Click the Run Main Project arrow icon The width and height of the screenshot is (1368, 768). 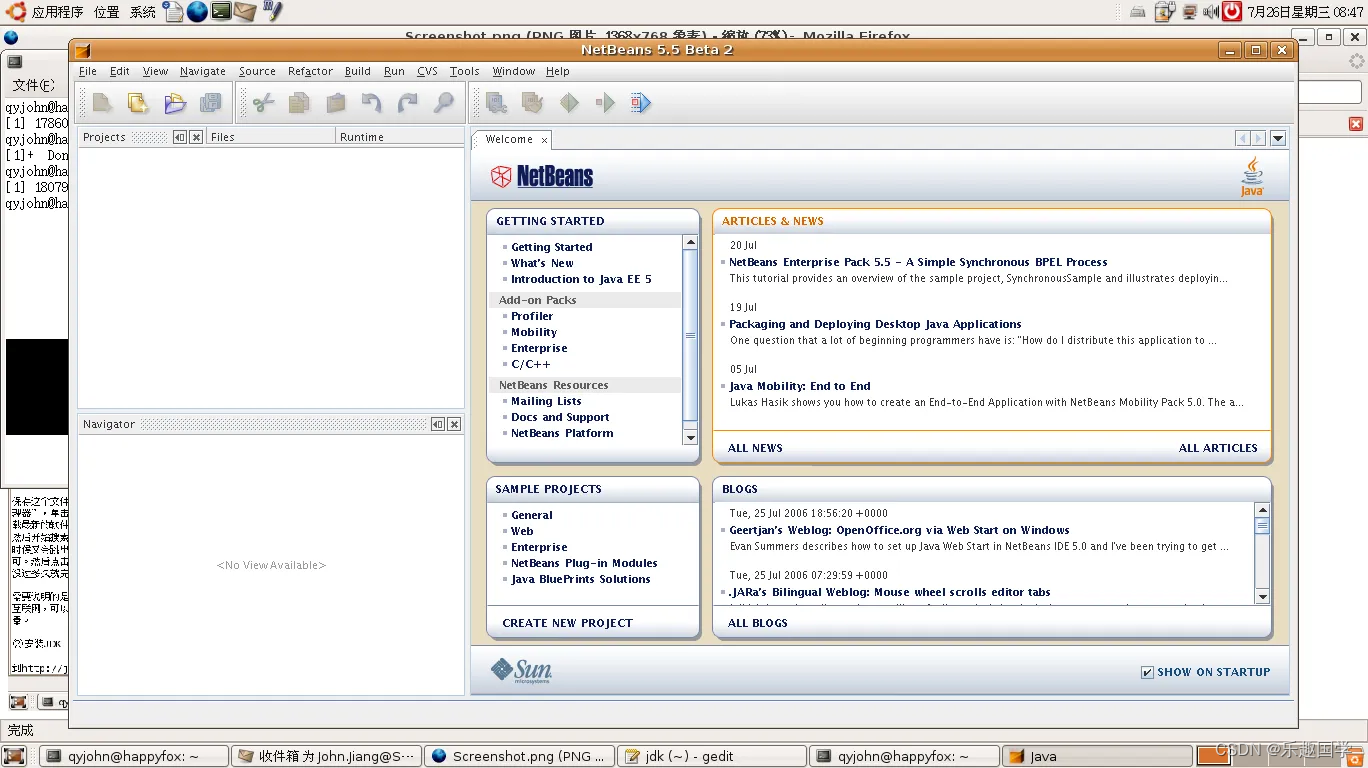pyautogui.click(x=605, y=102)
